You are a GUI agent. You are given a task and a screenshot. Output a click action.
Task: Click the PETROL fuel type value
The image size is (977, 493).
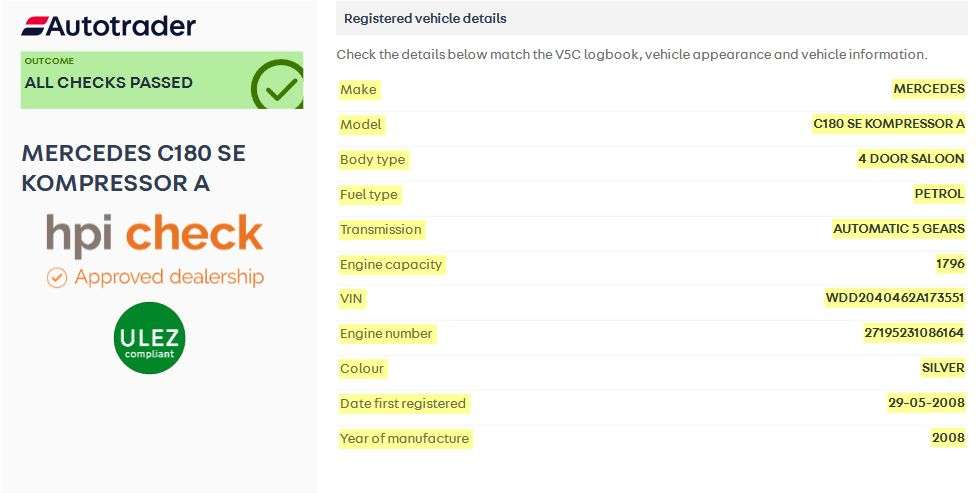point(939,193)
